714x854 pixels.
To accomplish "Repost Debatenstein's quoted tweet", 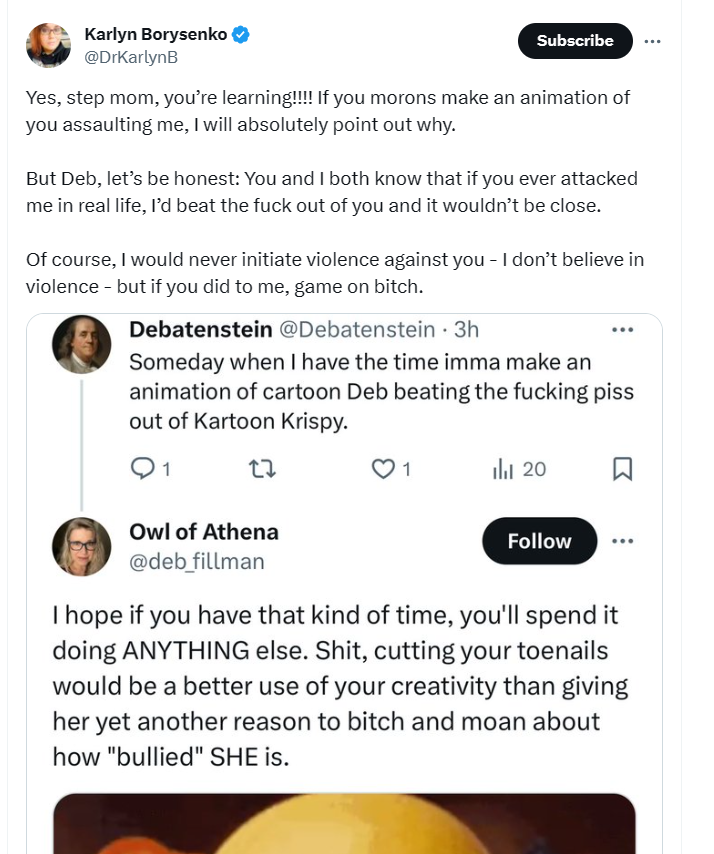I will [x=262, y=468].
